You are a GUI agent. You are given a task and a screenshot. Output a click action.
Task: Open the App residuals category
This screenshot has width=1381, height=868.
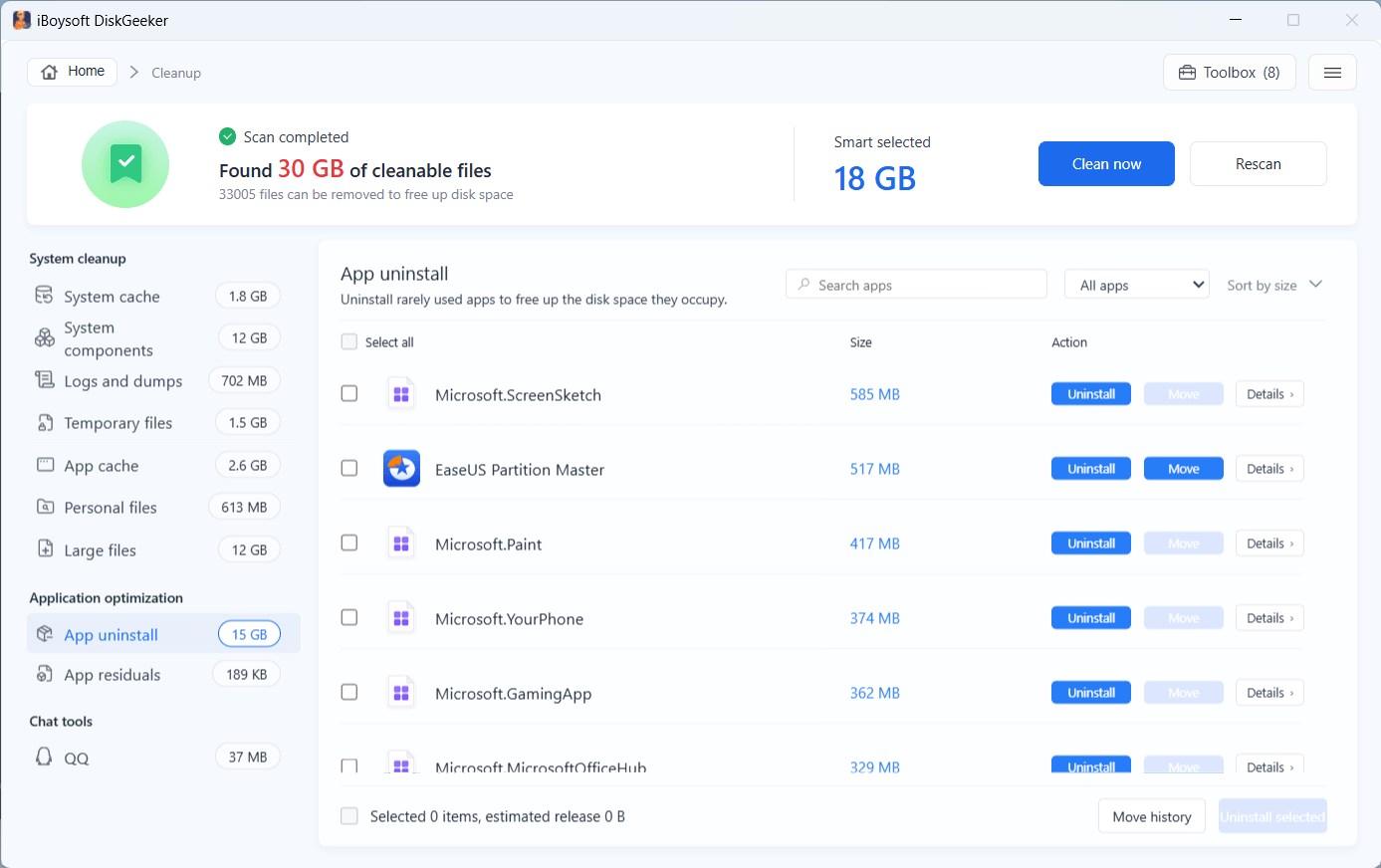point(163,675)
